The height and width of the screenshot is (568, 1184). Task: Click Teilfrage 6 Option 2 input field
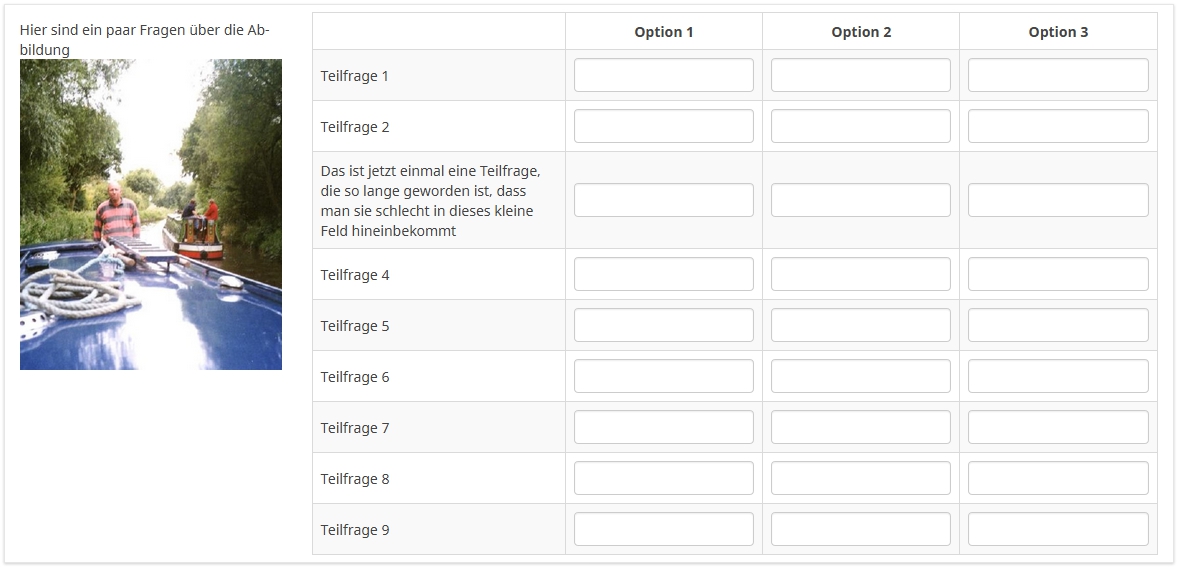point(860,376)
